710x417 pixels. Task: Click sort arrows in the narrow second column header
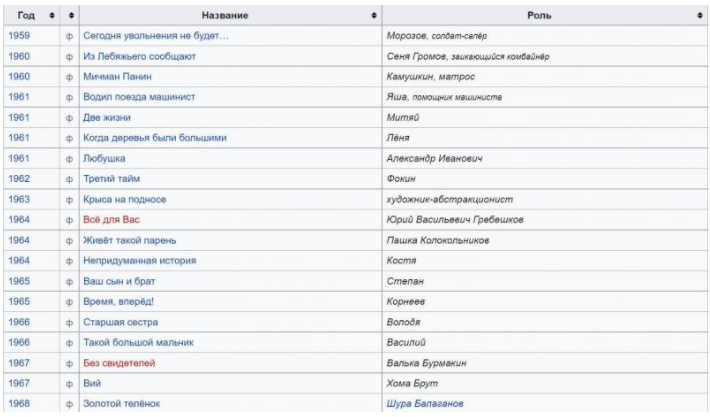pyautogui.click(x=69, y=17)
